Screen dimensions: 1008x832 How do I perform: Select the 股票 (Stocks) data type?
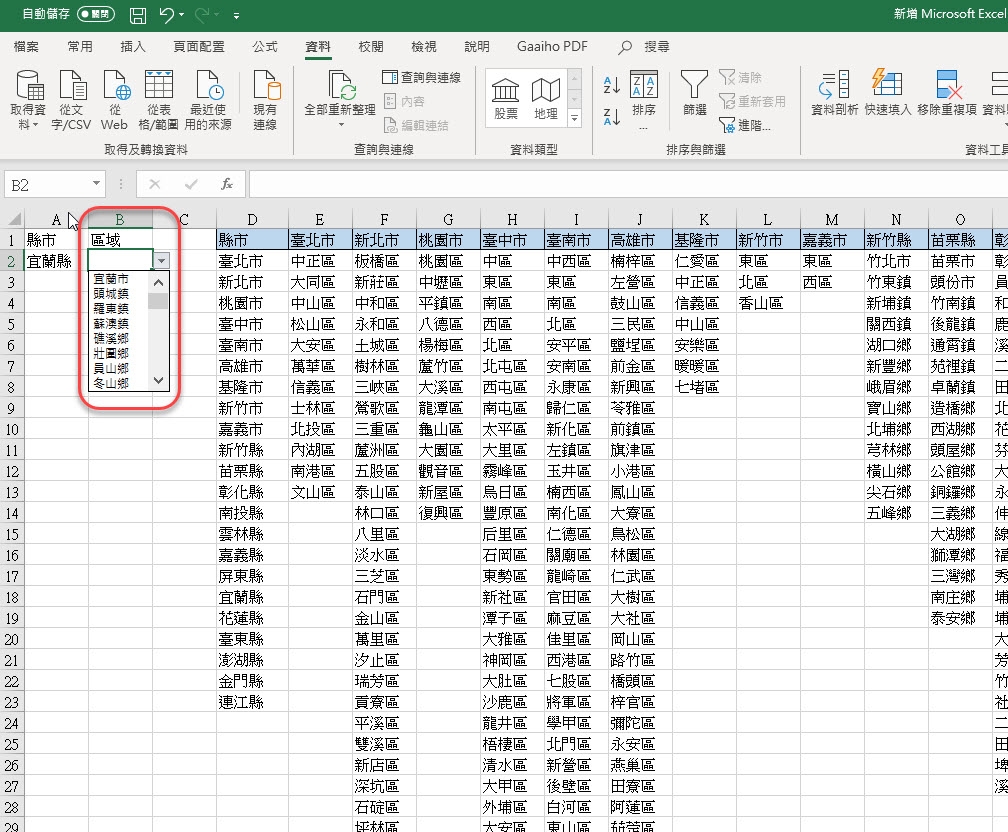click(x=506, y=97)
